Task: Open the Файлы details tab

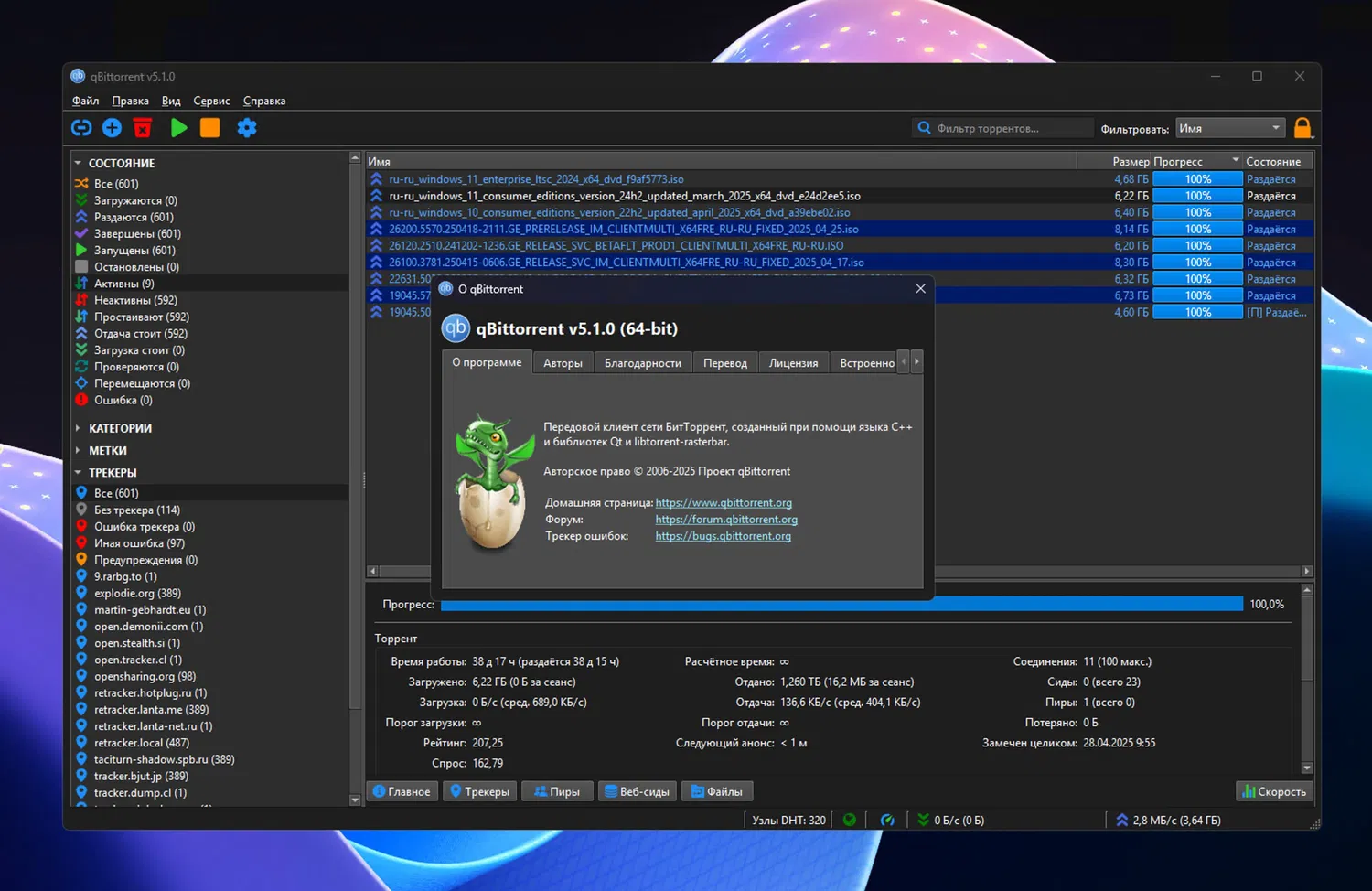Action: (x=717, y=791)
